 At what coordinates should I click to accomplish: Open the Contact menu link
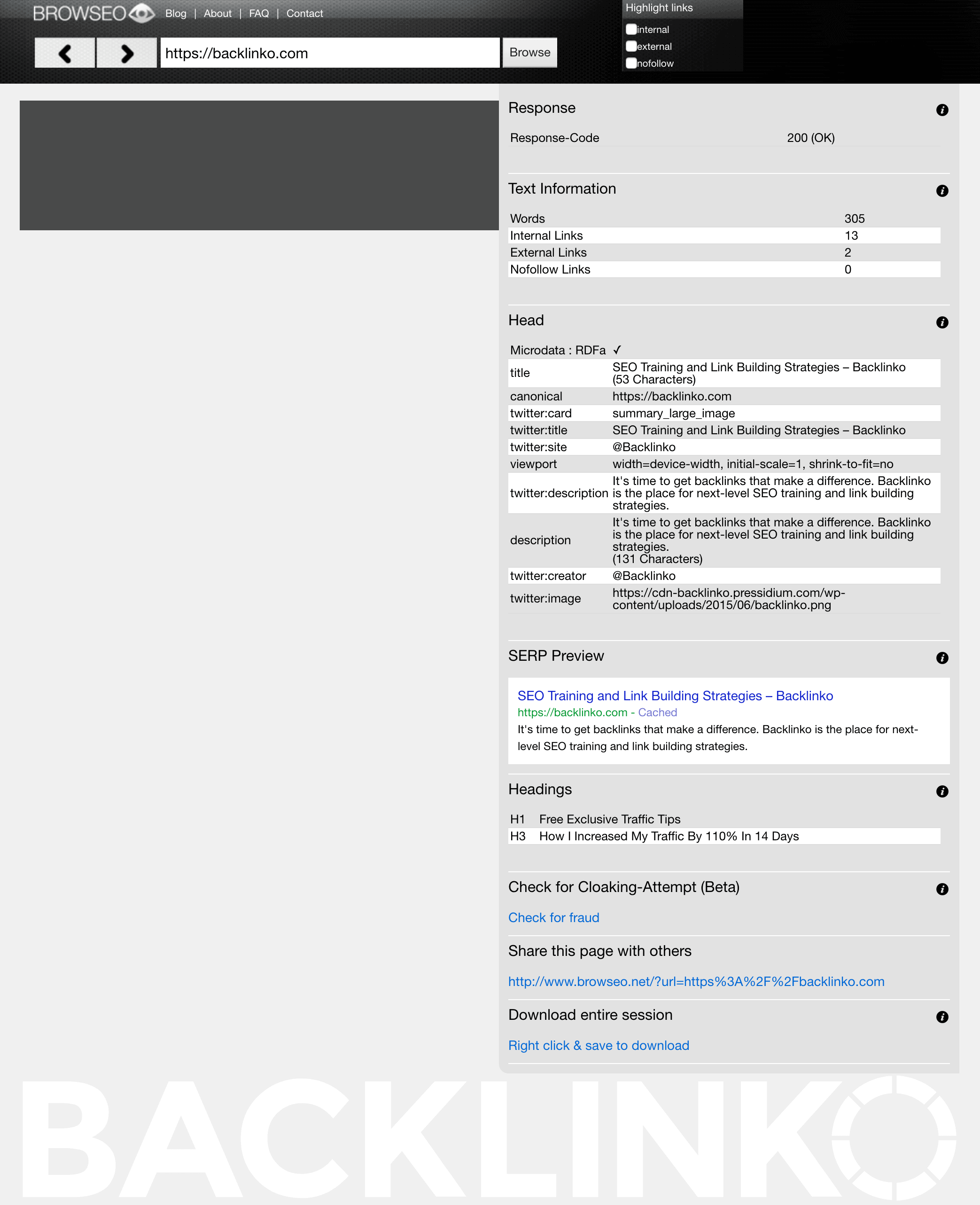tap(304, 14)
